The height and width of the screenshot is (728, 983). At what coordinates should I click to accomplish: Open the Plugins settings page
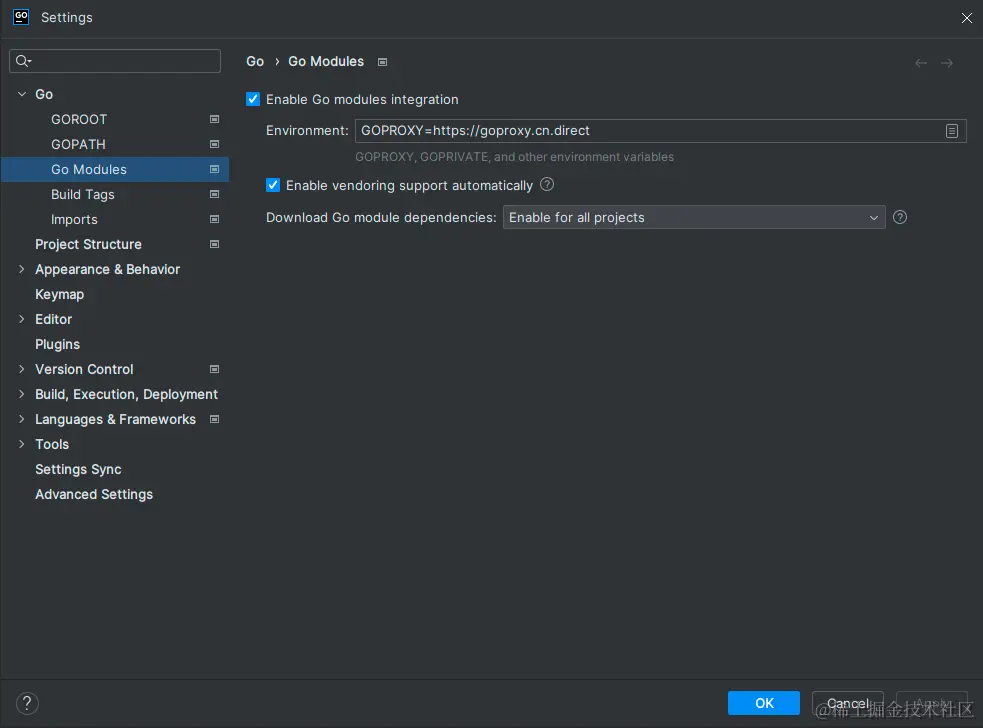pos(57,344)
